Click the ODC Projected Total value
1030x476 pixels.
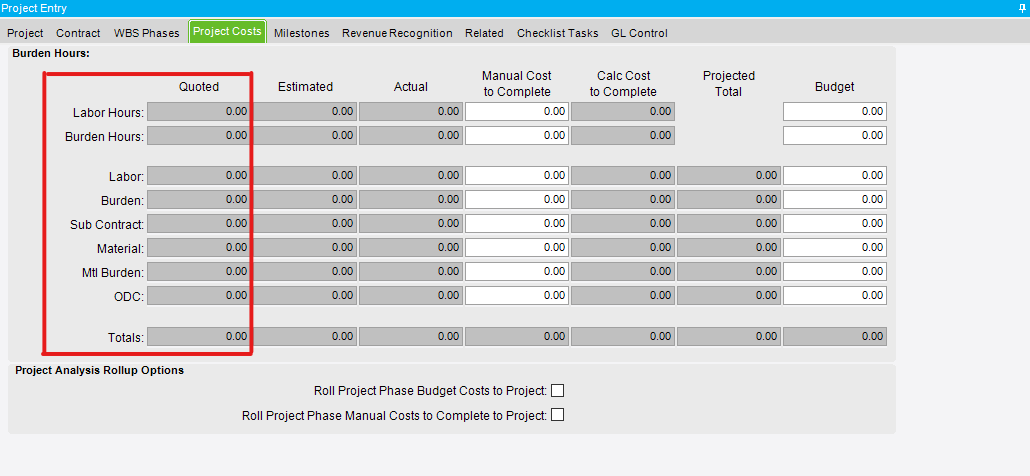tap(729, 295)
